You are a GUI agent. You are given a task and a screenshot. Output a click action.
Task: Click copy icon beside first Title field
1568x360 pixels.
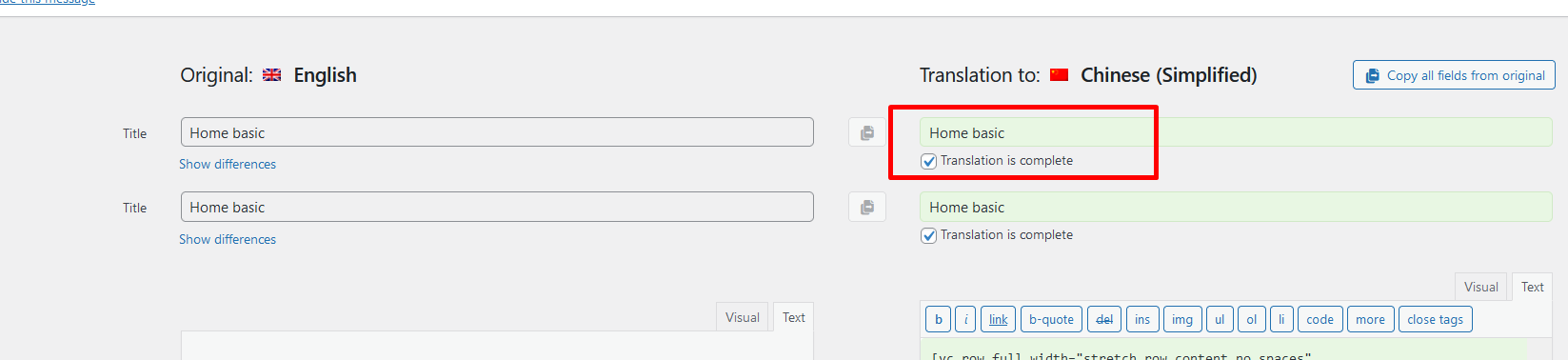[867, 132]
